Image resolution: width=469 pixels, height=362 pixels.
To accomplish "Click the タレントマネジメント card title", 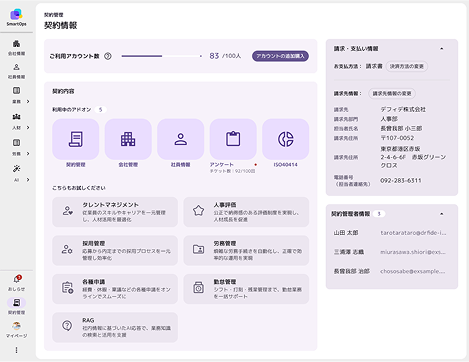I will (x=110, y=205).
